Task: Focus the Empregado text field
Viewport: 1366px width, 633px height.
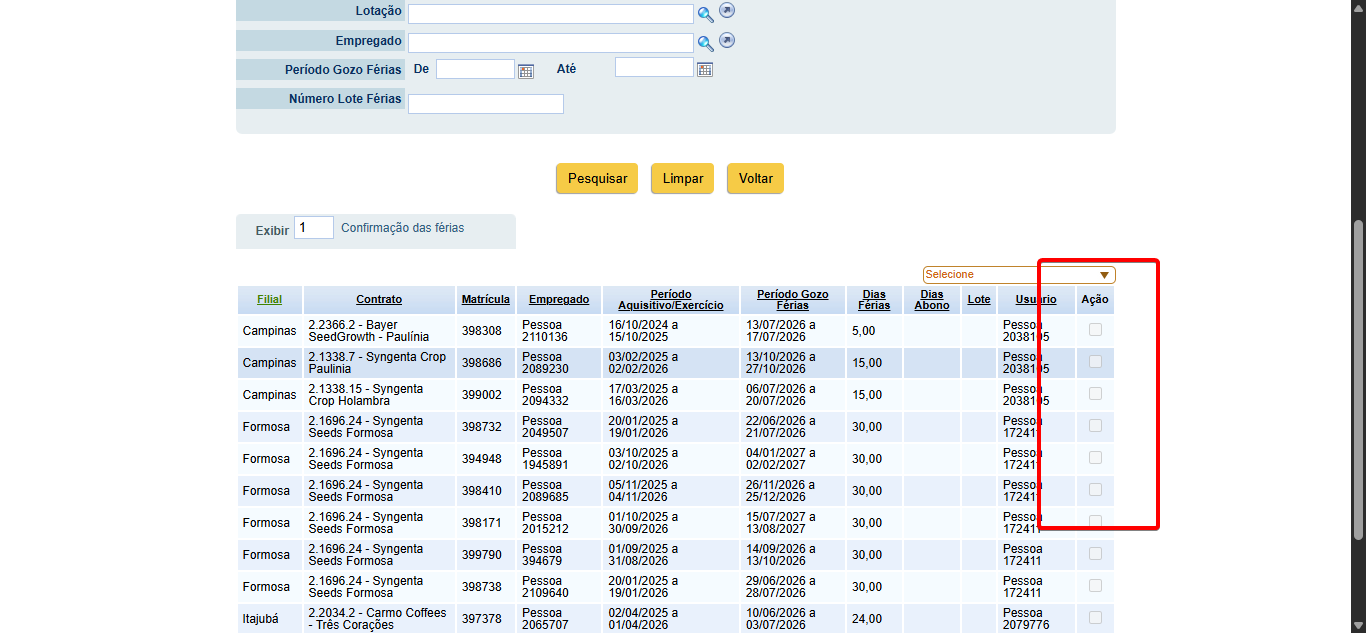Action: pos(551,43)
